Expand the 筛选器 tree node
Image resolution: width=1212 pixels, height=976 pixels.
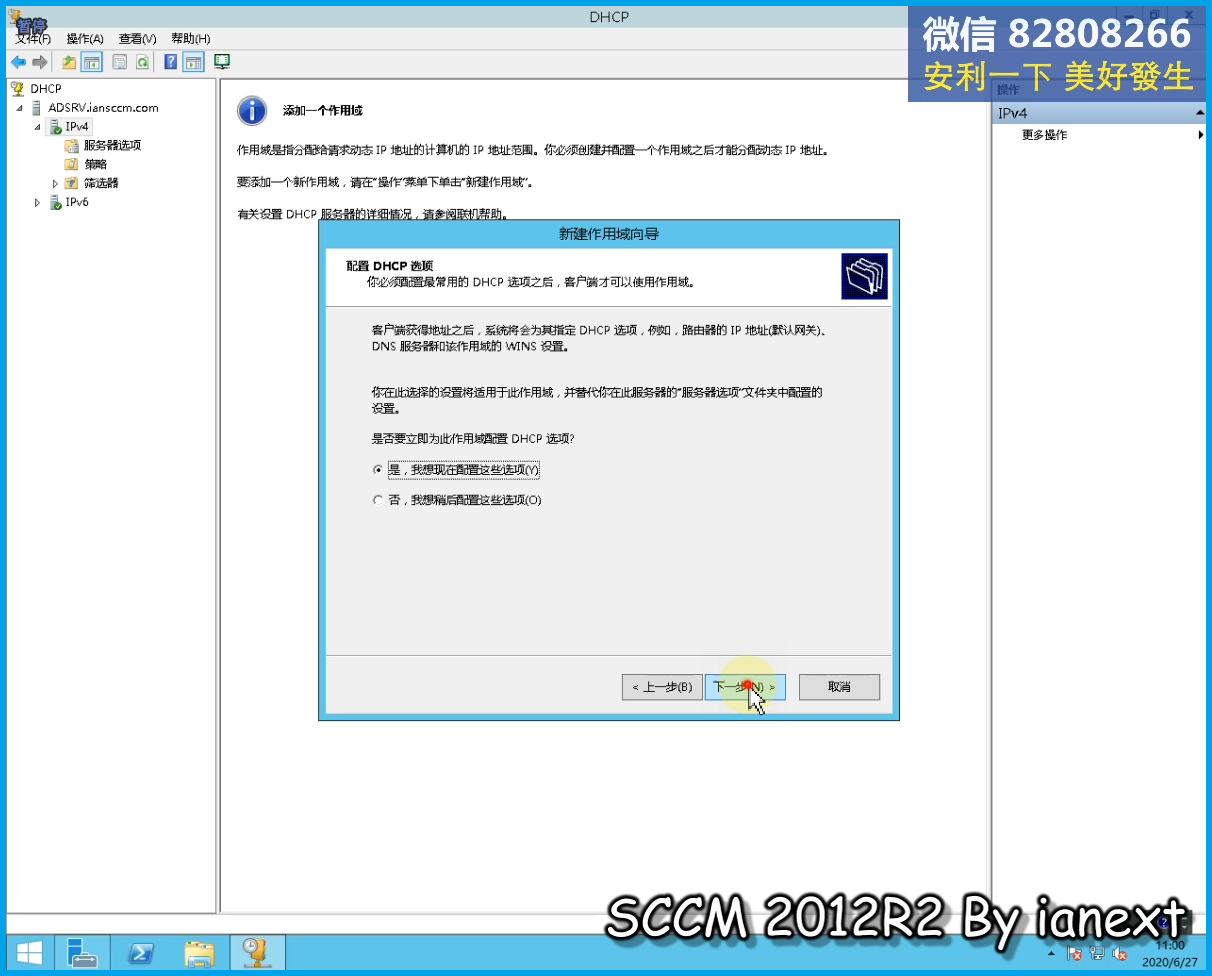pyautogui.click(x=56, y=184)
